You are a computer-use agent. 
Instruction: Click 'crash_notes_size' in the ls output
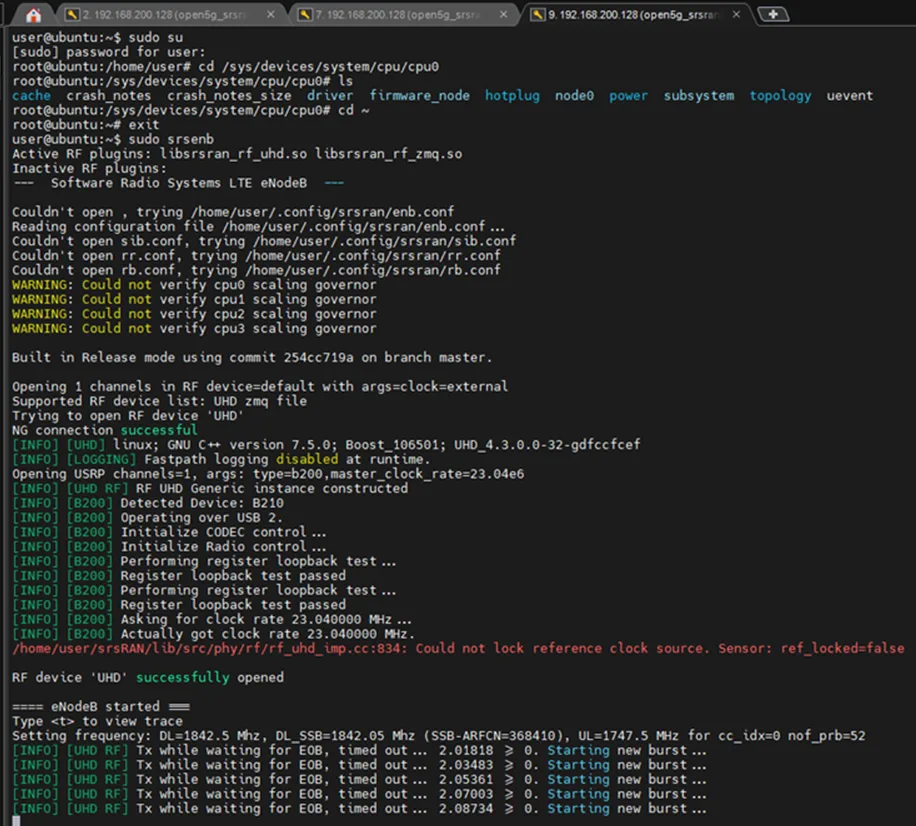pos(229,96)
